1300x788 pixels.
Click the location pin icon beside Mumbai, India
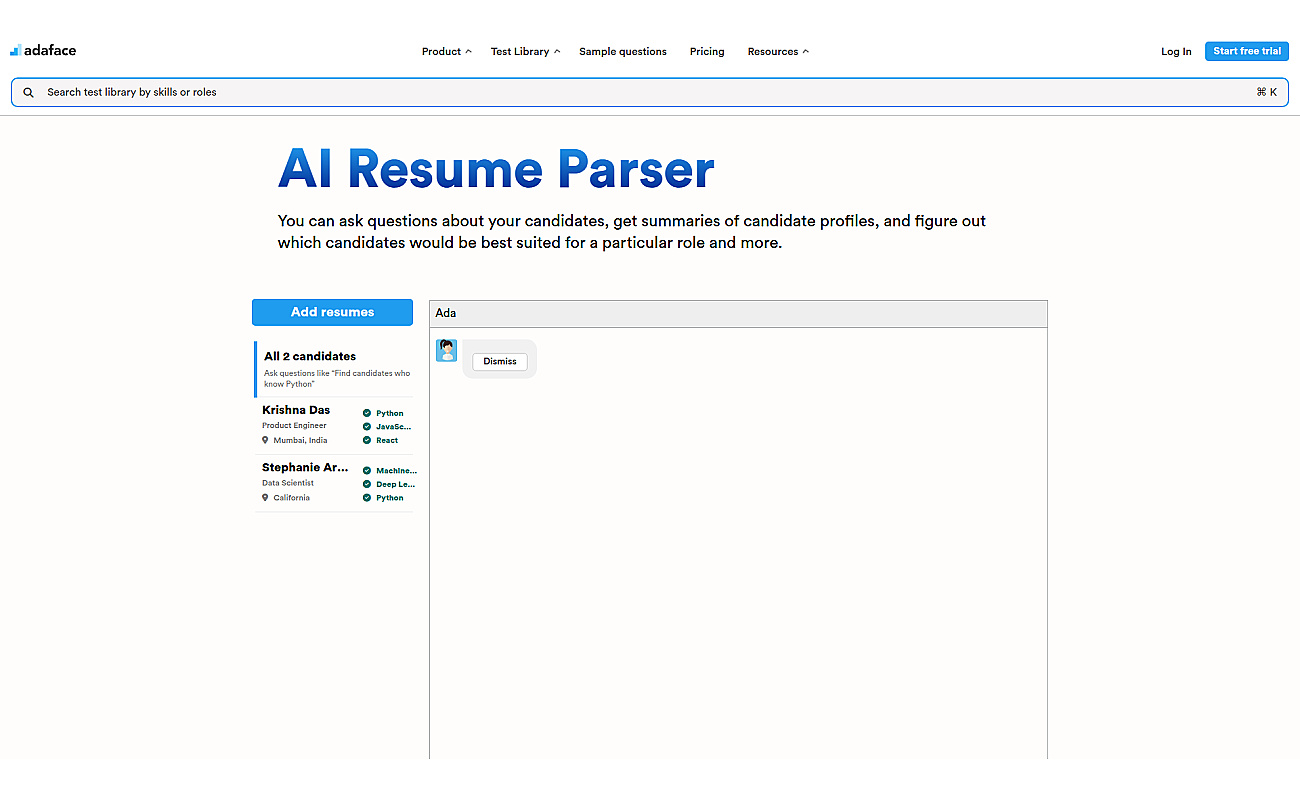[265, 440]
